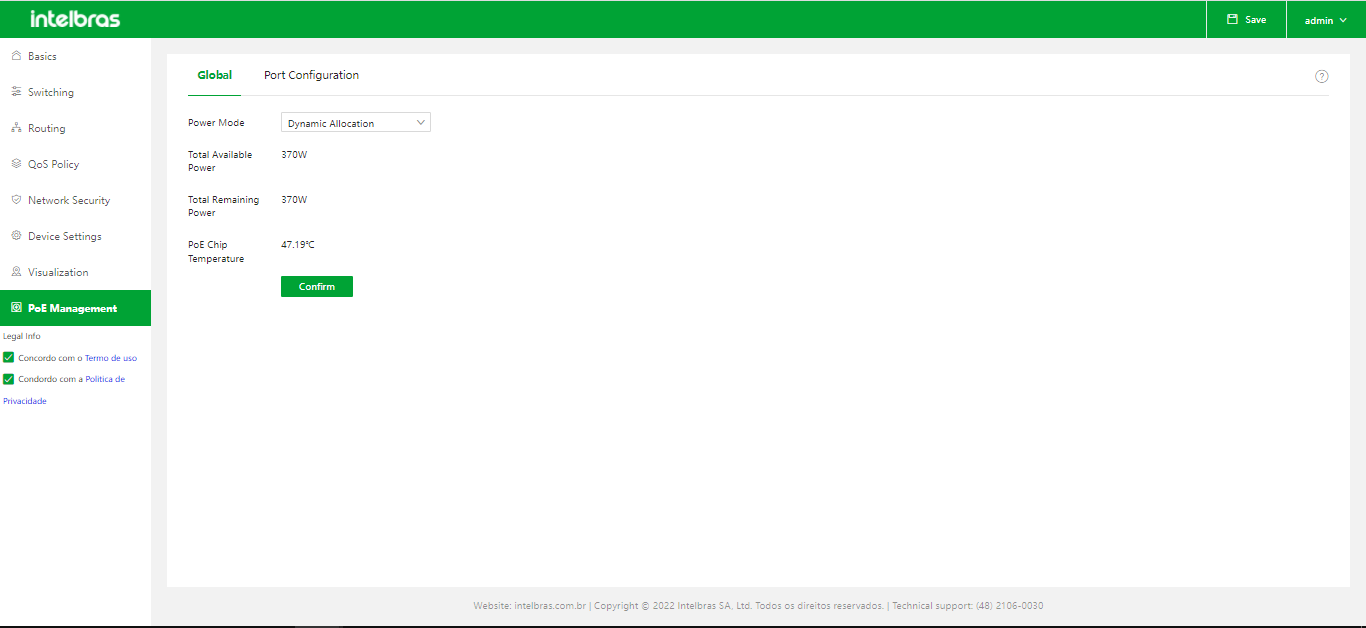Uncheck the Termo de uso agreement checkbox

click(9, 358)
